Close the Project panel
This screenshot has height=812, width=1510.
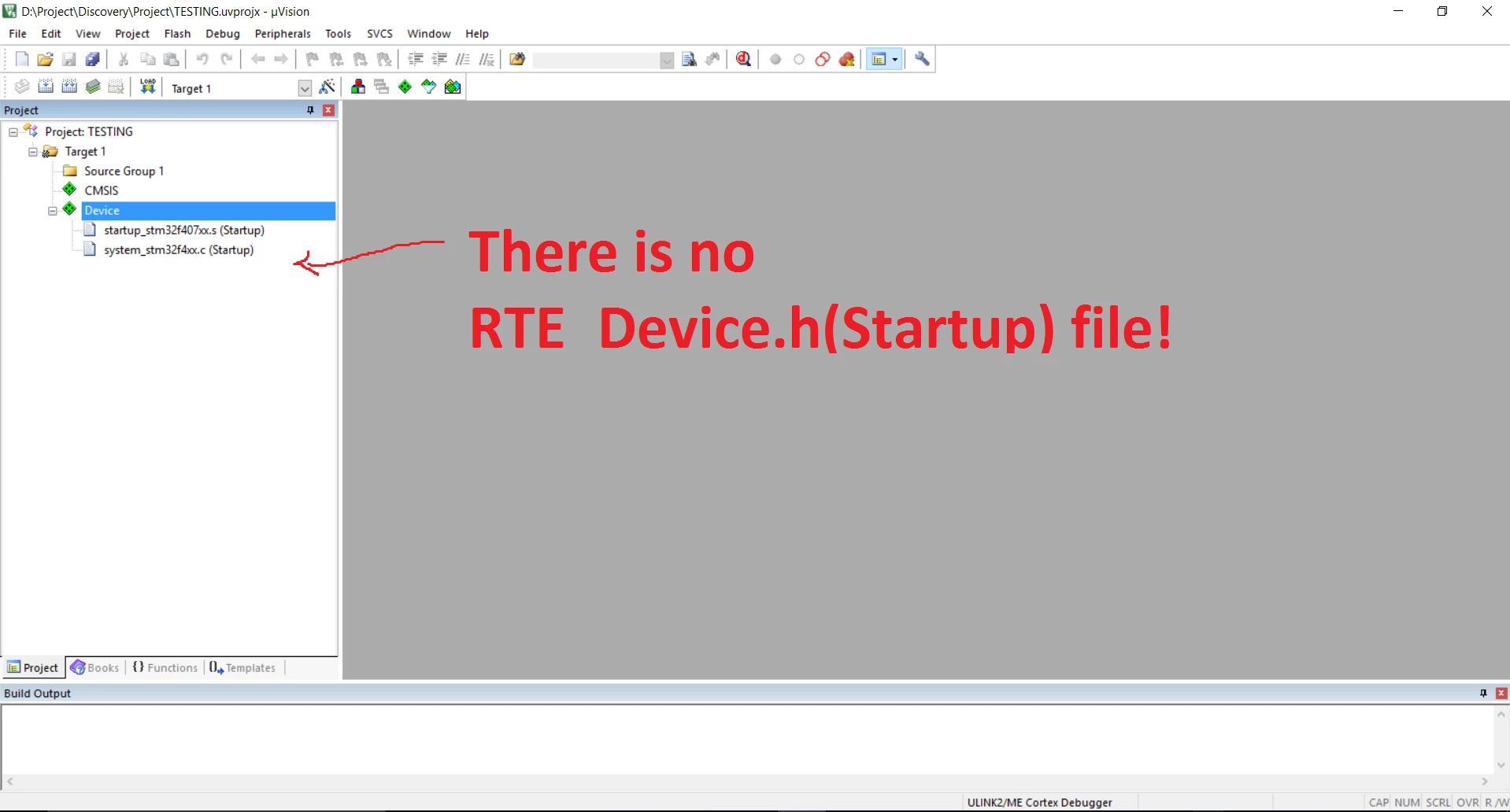pyautogui.click(x=328, y=110)
